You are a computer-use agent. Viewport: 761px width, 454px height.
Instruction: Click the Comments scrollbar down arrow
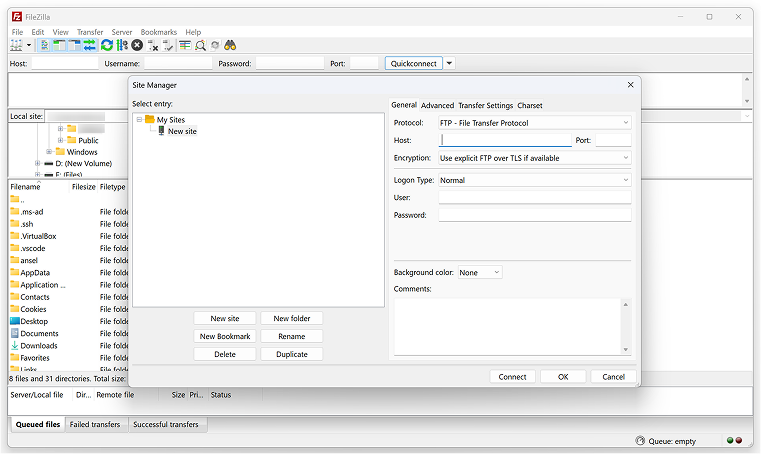pyautogui.click(x=626, y=350)
